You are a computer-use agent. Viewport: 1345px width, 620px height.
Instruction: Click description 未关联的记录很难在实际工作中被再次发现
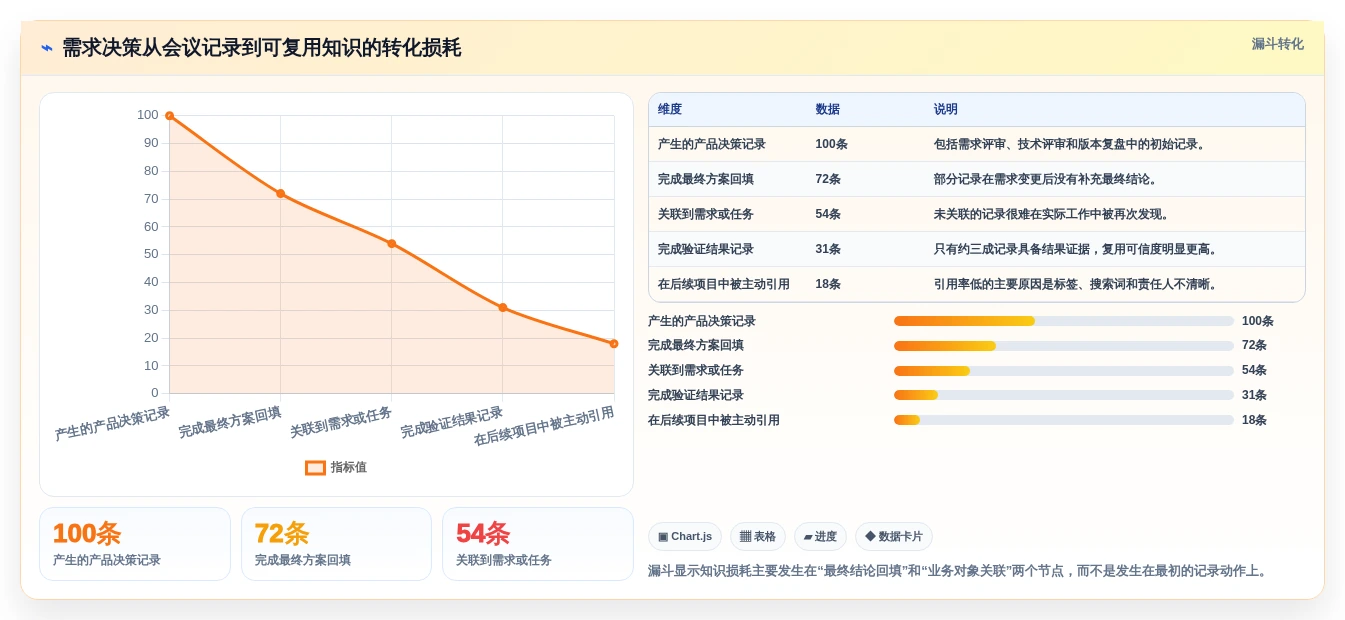[x=1052, y=214]
